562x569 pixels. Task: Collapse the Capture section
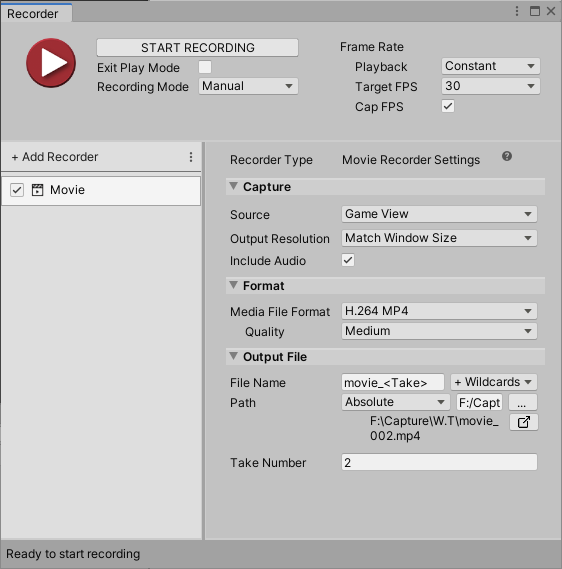tap(234, 187)
